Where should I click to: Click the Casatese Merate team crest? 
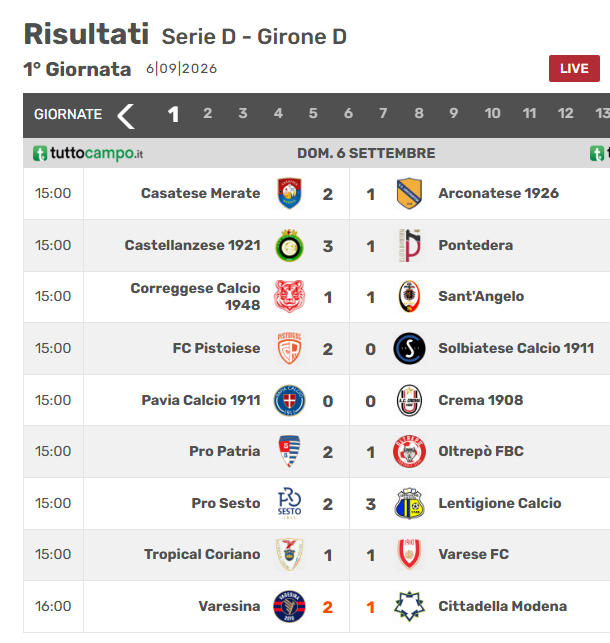[289, 193]
